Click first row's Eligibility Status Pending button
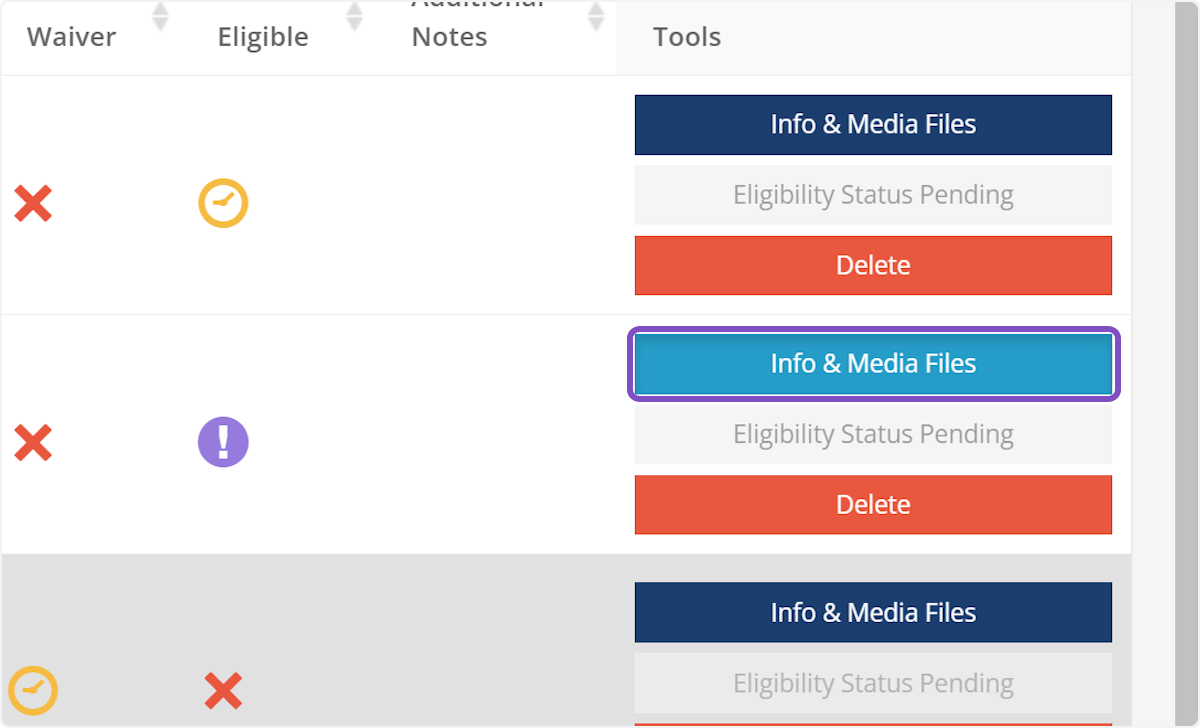The width and height of the screenshot is (1200, 728). click(x=873, y=195)
